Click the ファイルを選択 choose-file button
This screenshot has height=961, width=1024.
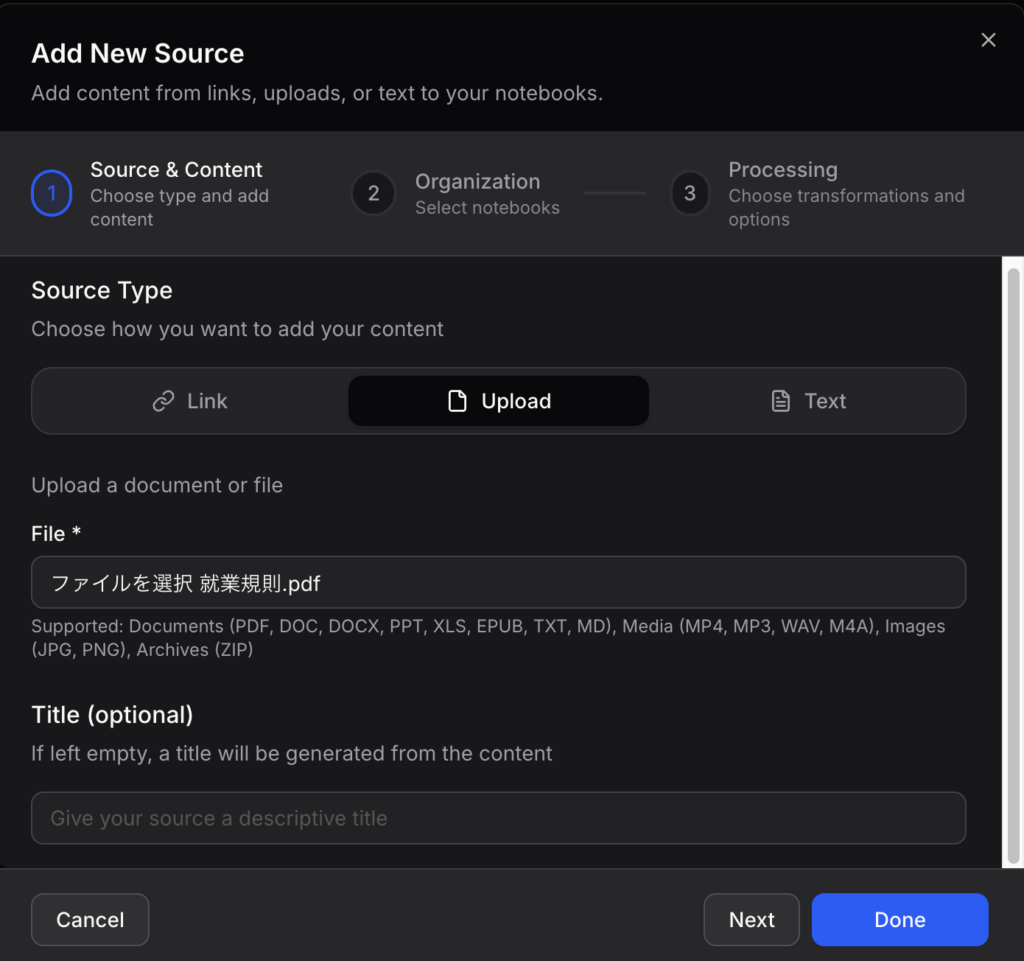coord(121,583)
